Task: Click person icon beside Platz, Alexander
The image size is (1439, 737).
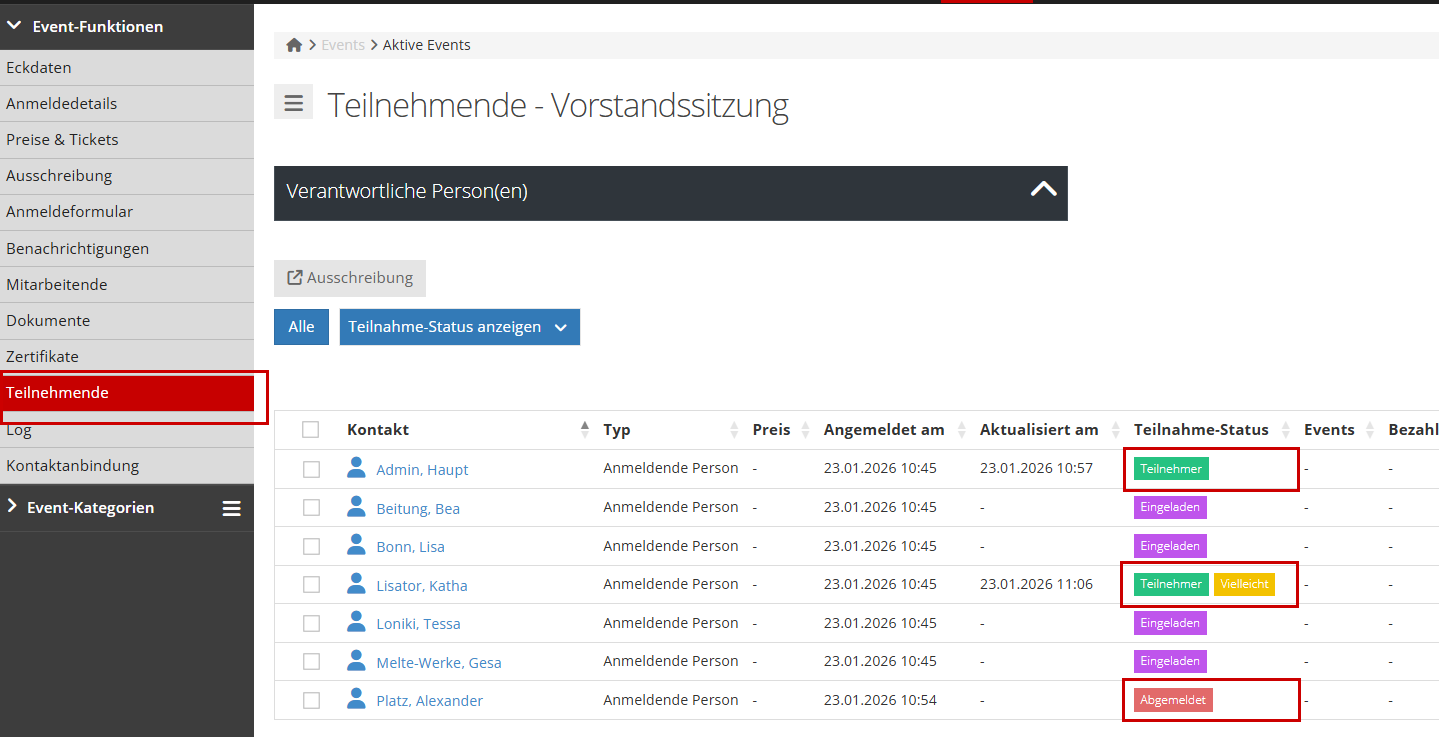Action: [x=356, y=698]
